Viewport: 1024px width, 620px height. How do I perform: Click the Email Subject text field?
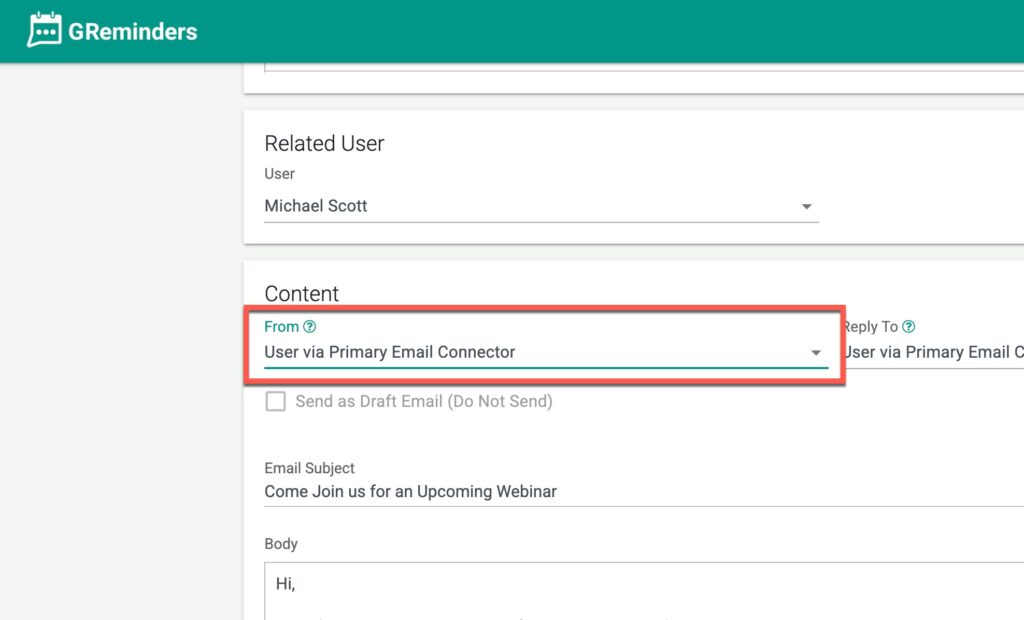point(640,492)
